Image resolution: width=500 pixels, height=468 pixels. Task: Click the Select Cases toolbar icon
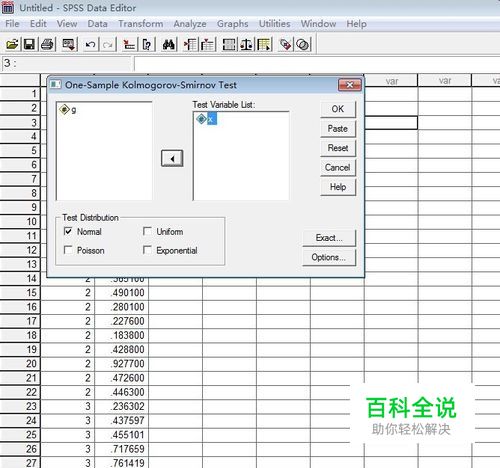[x=264, y=44]
